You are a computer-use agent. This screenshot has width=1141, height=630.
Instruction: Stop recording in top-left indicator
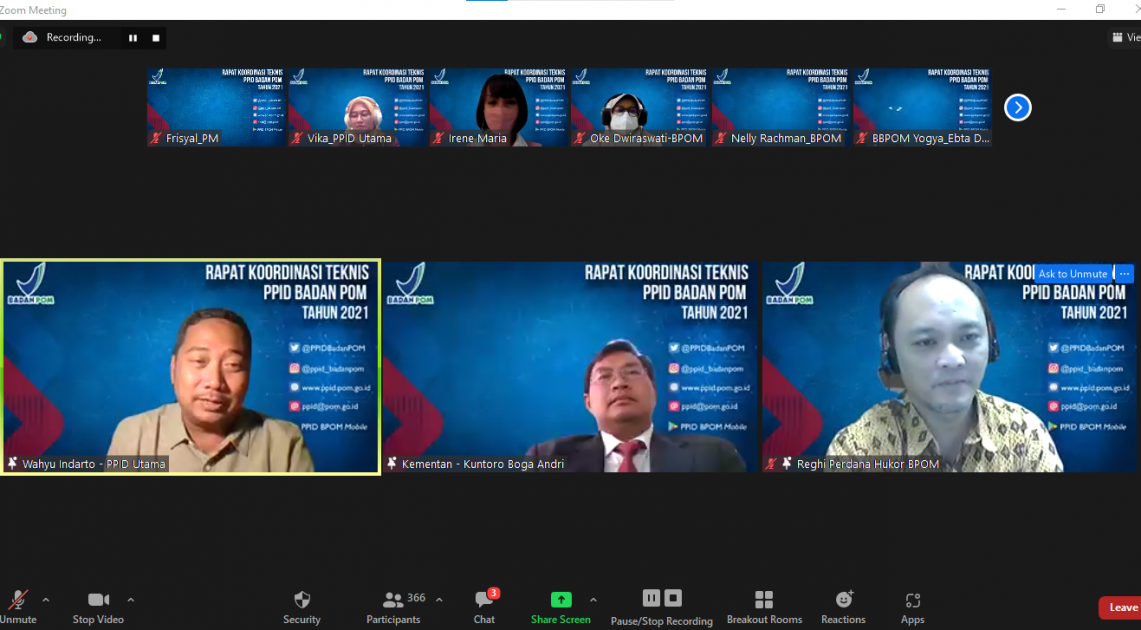156,38
